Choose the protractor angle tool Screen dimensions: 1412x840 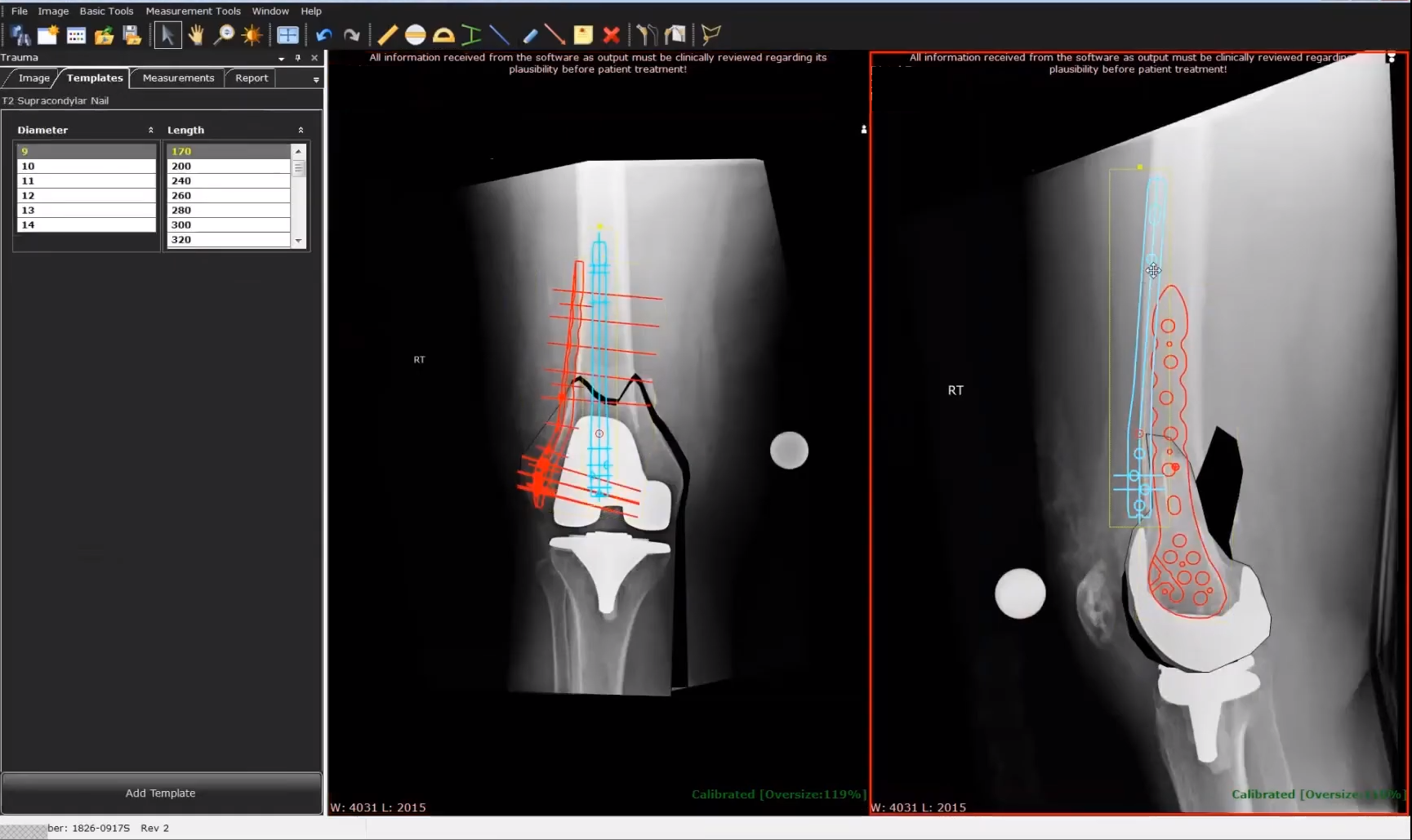click(443, 34)
